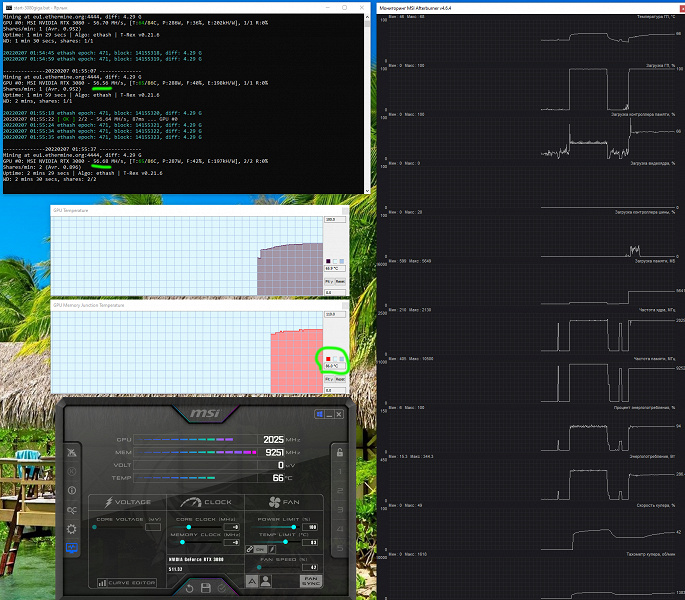Screen dimensions: 685x600
Task: Click the apply checkmark icon
Action: 222,588
